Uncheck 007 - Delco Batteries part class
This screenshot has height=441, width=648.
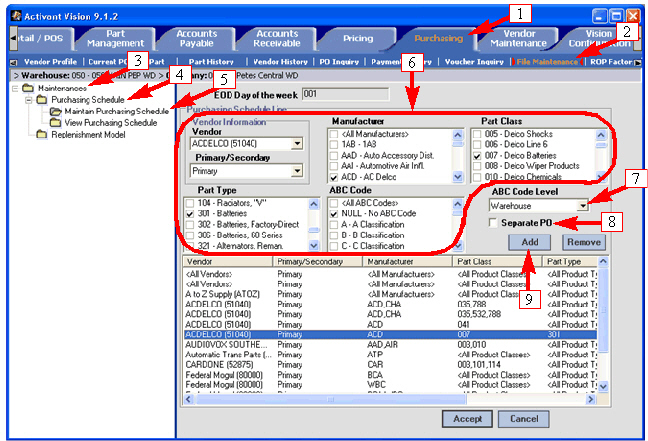tap(477, 156)
